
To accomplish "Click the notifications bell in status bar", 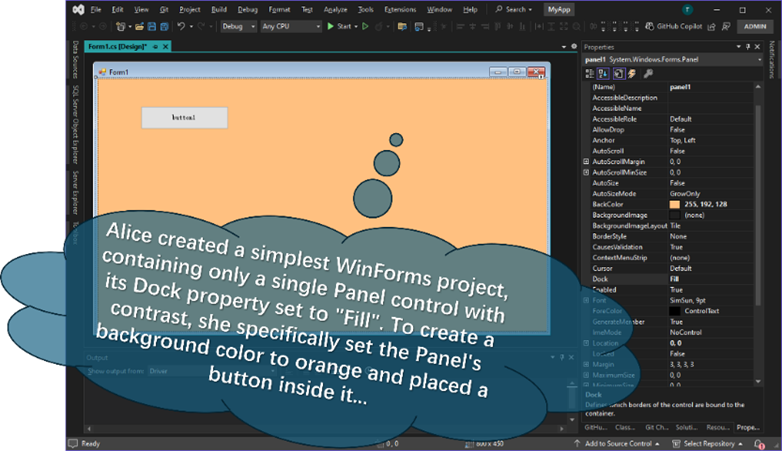I will 759,444.
